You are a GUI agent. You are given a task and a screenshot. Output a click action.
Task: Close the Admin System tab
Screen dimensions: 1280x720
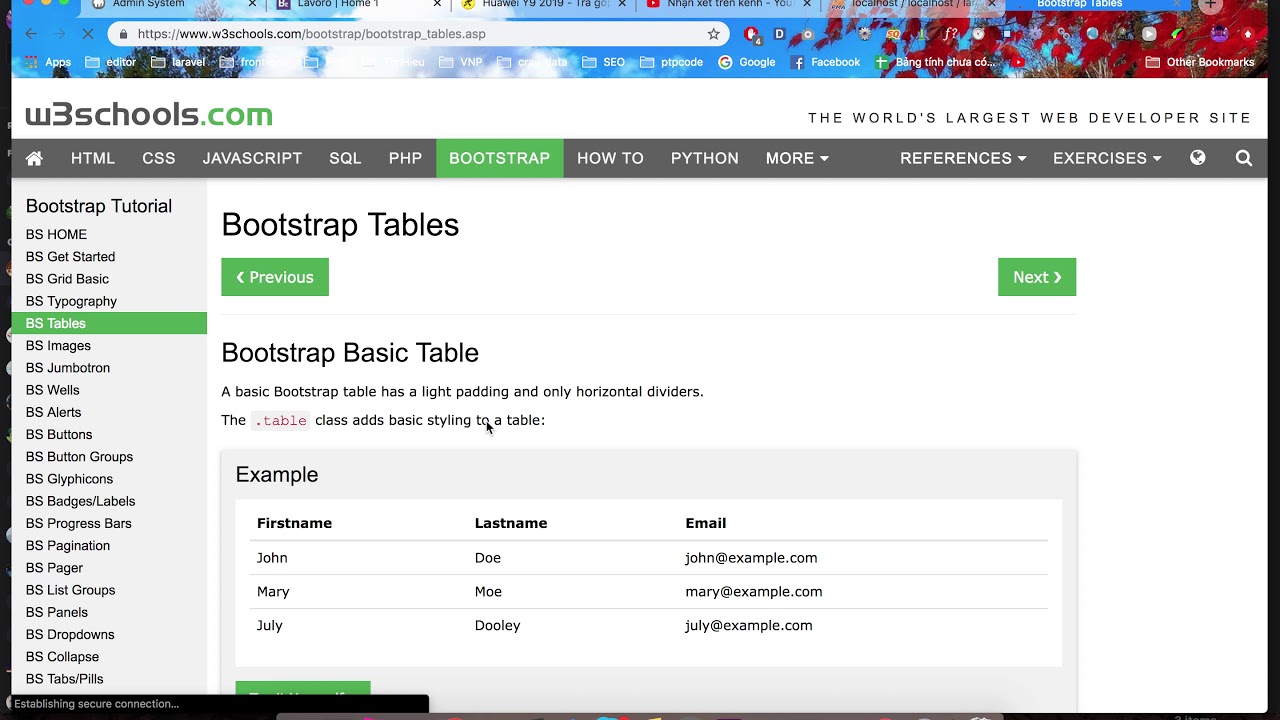click(252, 4)
